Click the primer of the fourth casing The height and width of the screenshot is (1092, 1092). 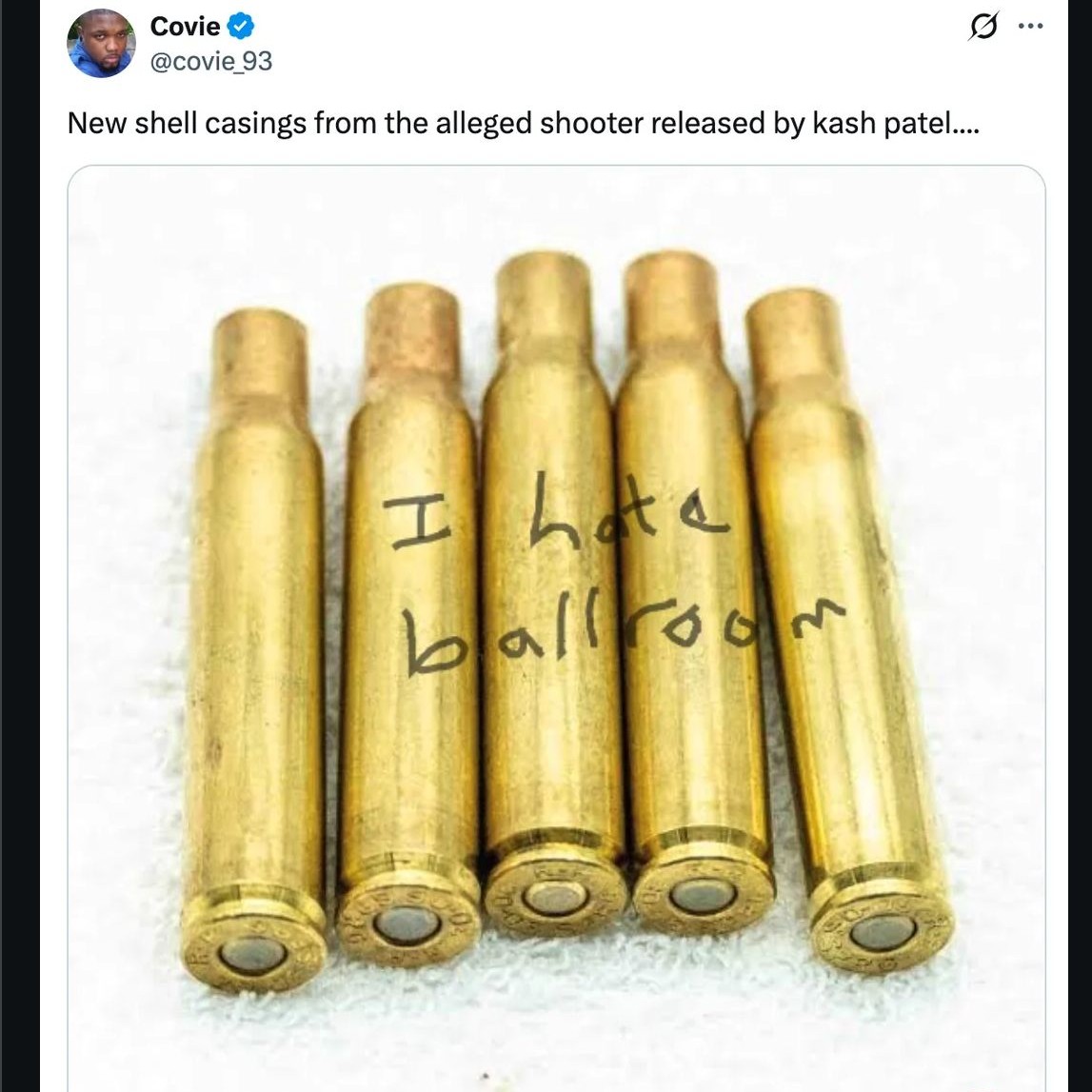pyautogui.click(x=703, y=894)
